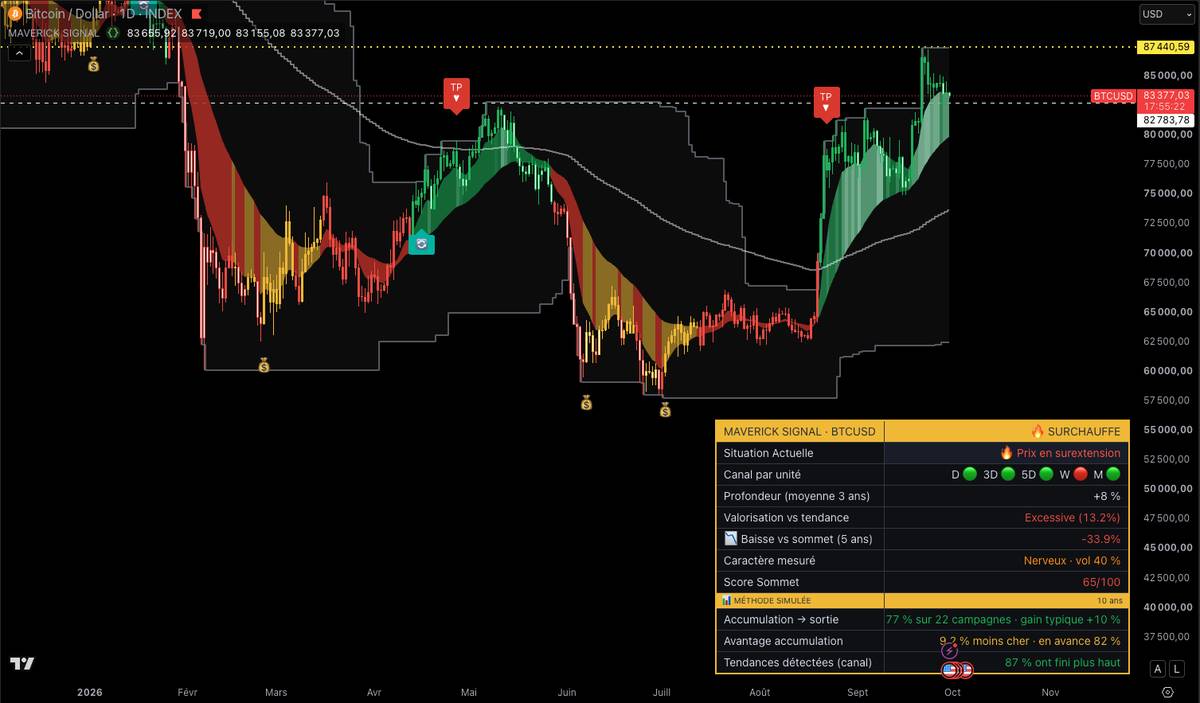Open MAVERICK SIGNAL indicator source code braces
The image size is (1200, 703).
click(113, 33)
